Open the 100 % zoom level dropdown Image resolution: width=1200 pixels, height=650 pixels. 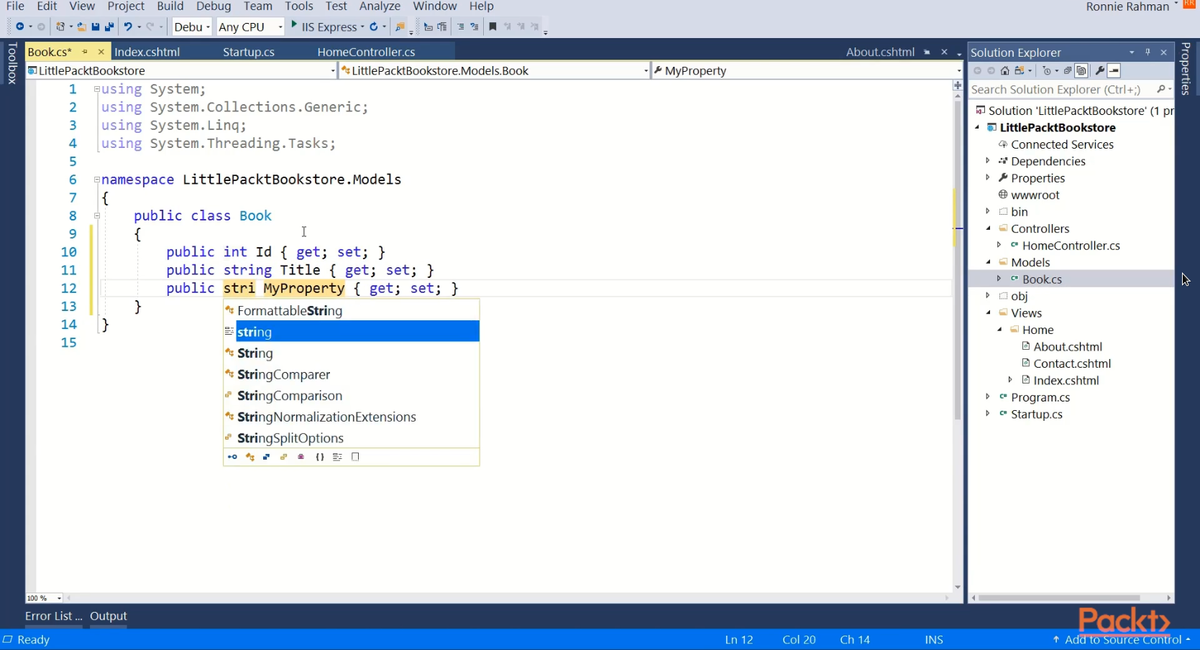(x=45, y=598)
